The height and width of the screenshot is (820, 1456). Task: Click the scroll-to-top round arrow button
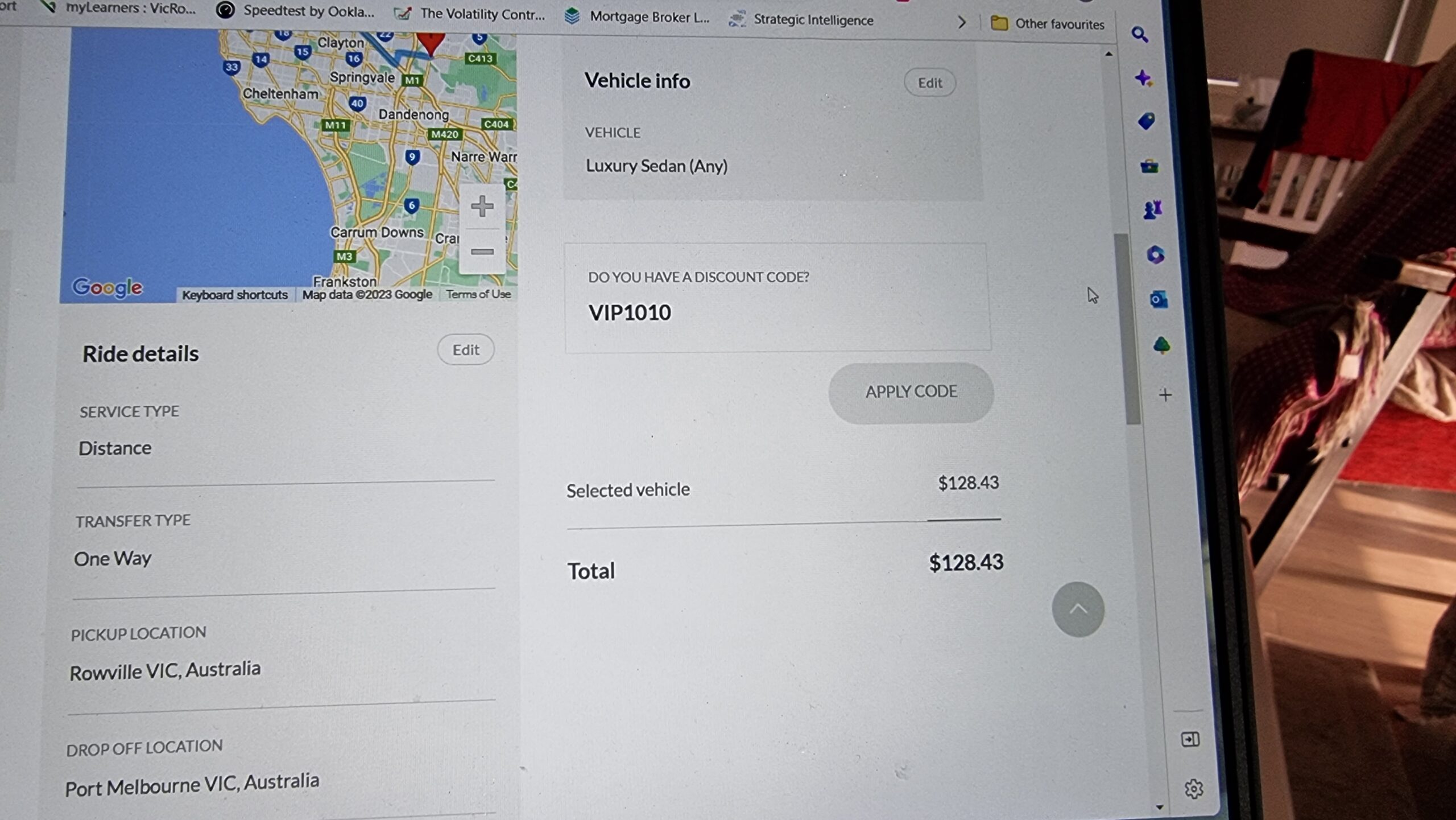(x=1078, y=609)
